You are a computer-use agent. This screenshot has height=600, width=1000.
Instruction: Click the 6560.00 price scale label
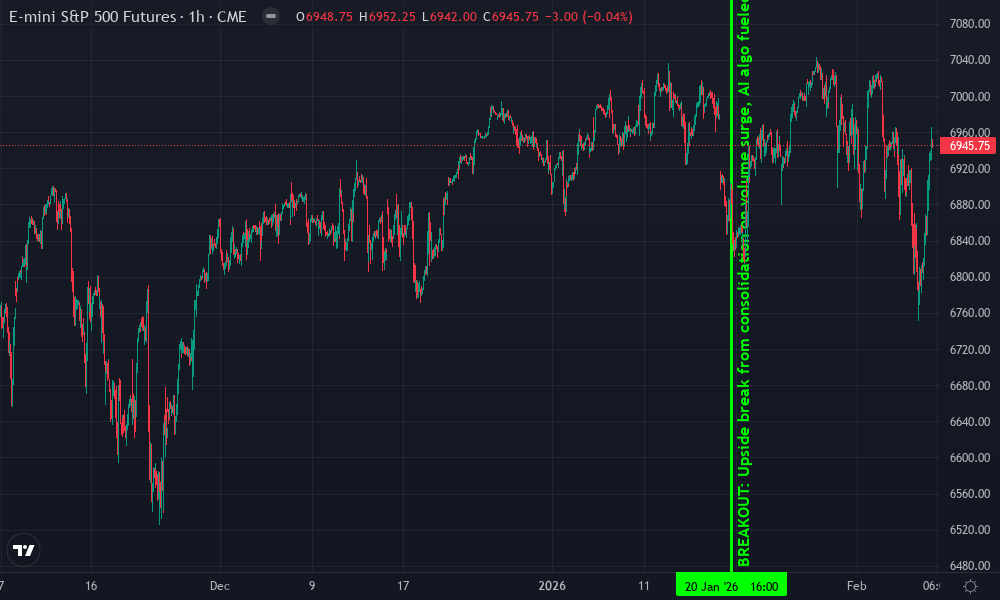[969, 494]
